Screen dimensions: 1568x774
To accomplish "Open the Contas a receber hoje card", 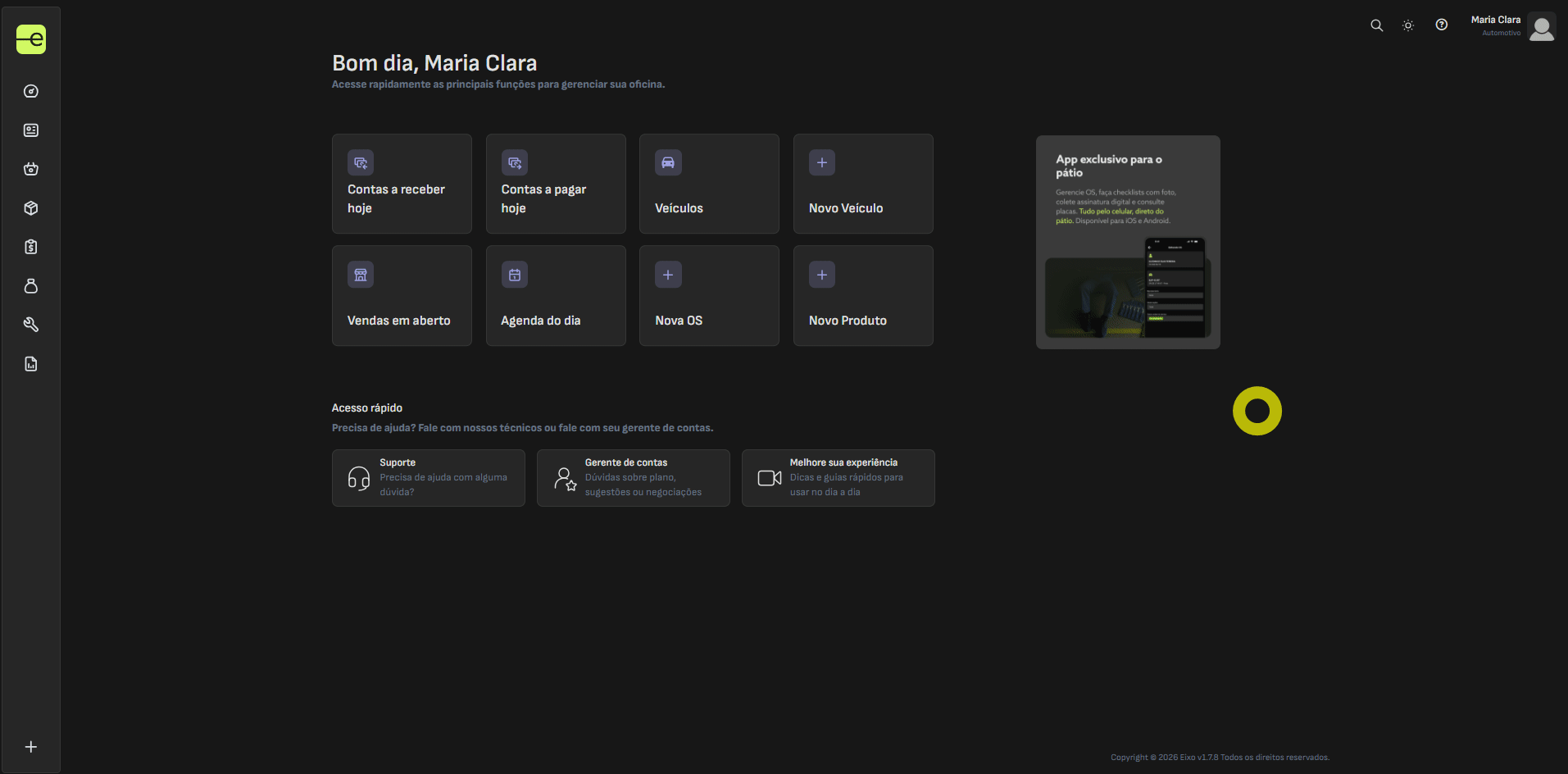I will pos(402,184).
